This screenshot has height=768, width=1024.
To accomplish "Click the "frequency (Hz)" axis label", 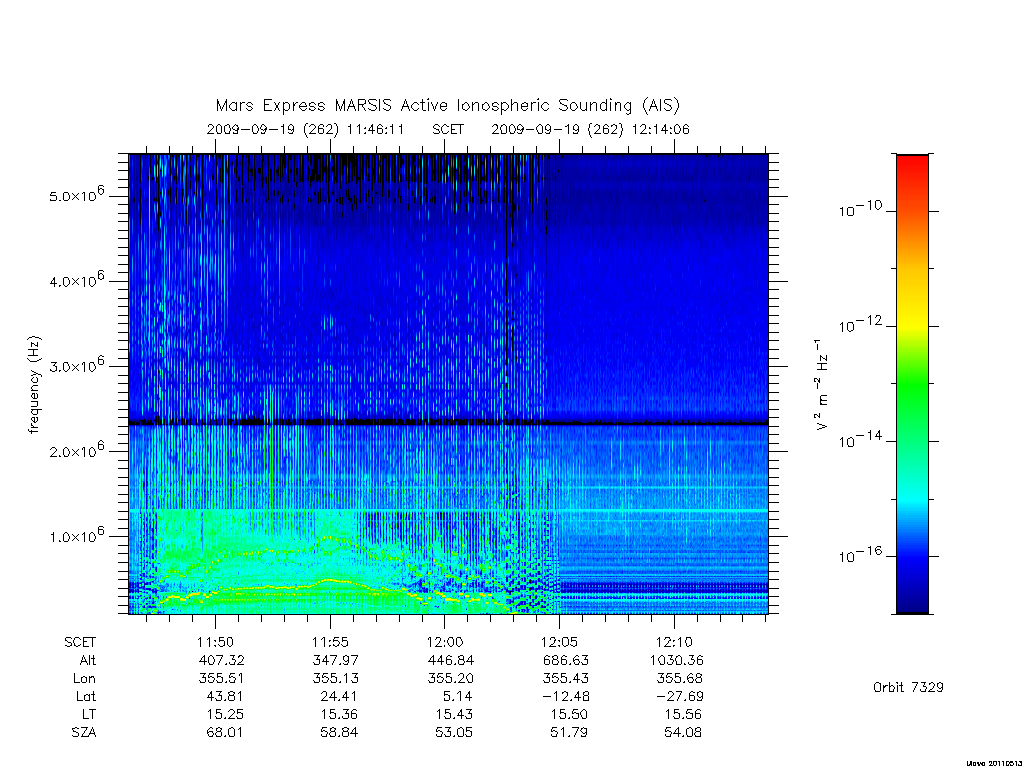I will pos(35,385).
